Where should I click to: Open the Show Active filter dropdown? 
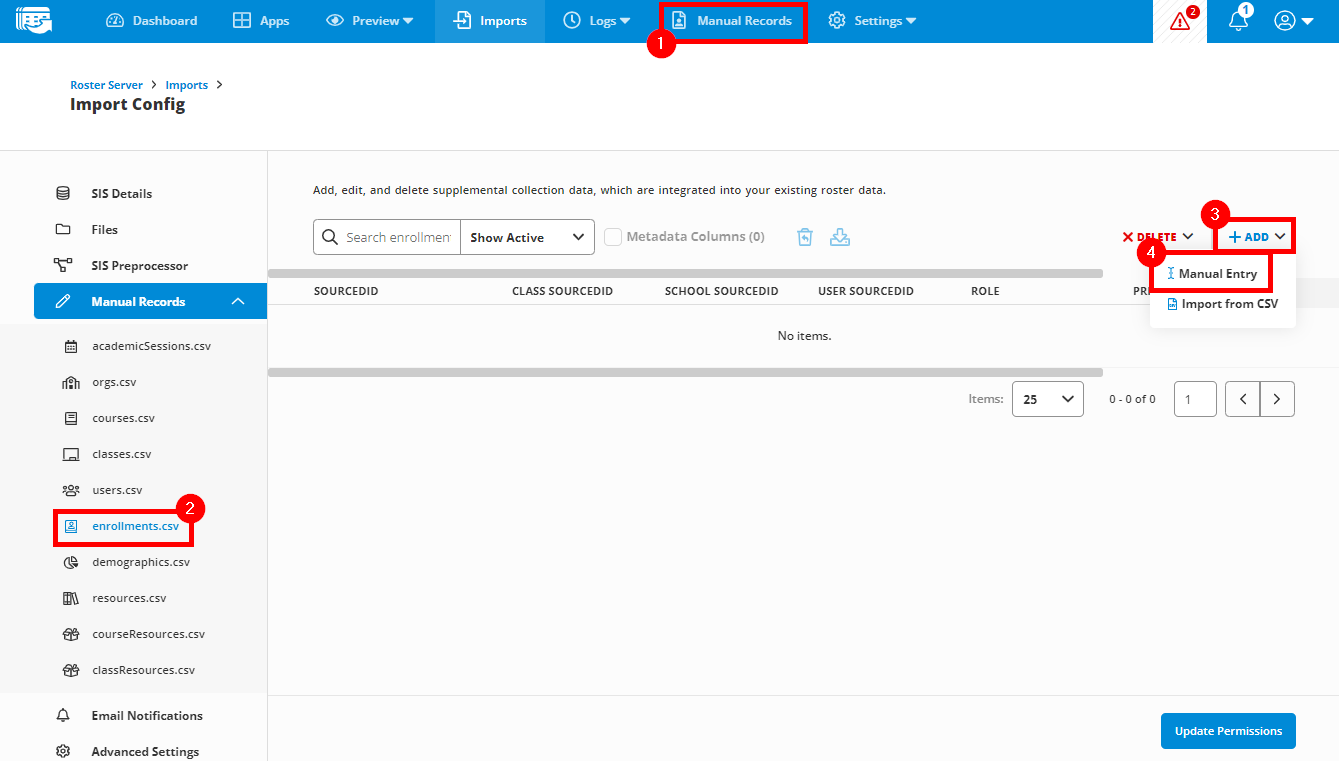click(x=527, y=237)
